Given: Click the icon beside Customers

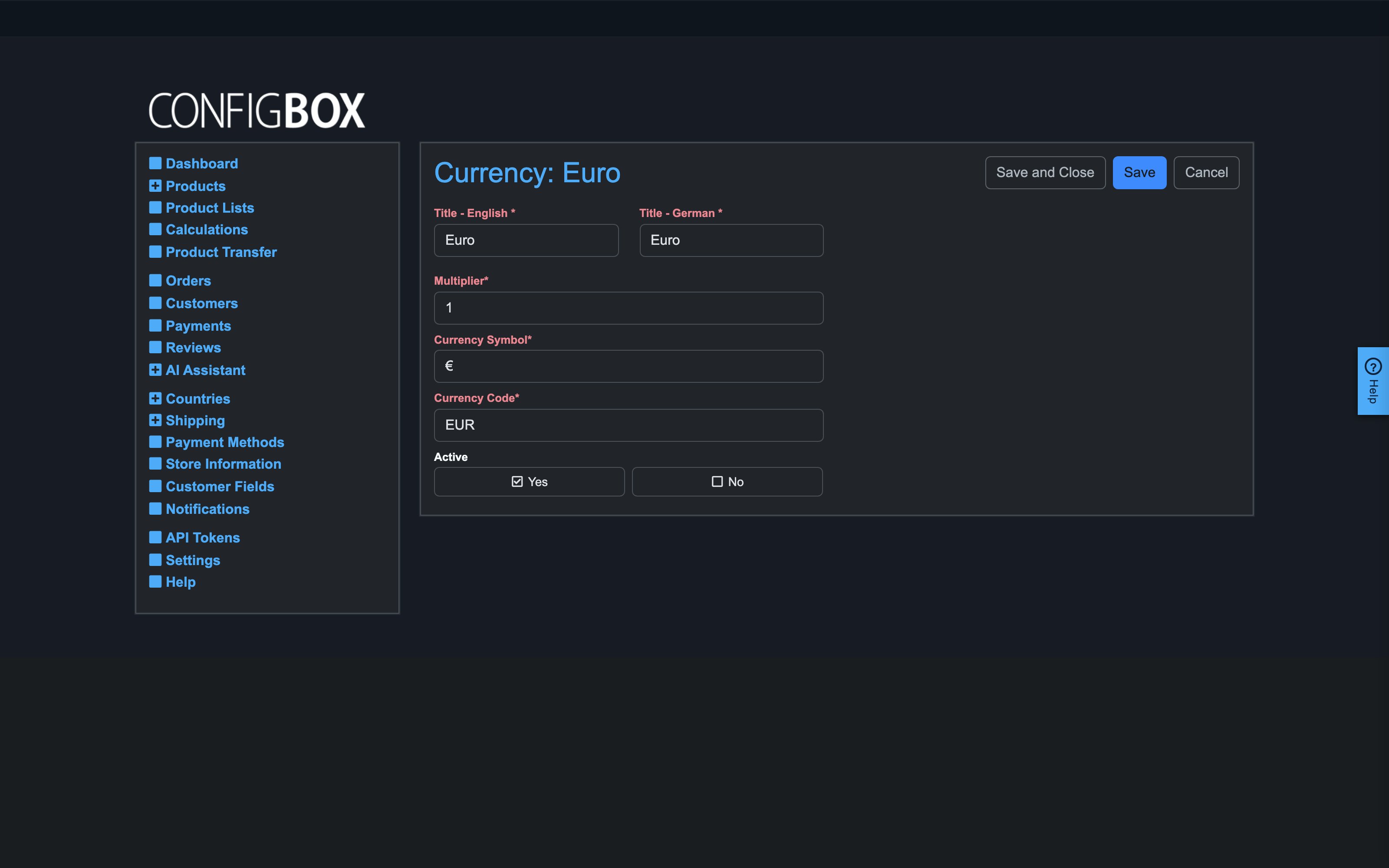Looking at the screenshot, I should click(155, 303).
